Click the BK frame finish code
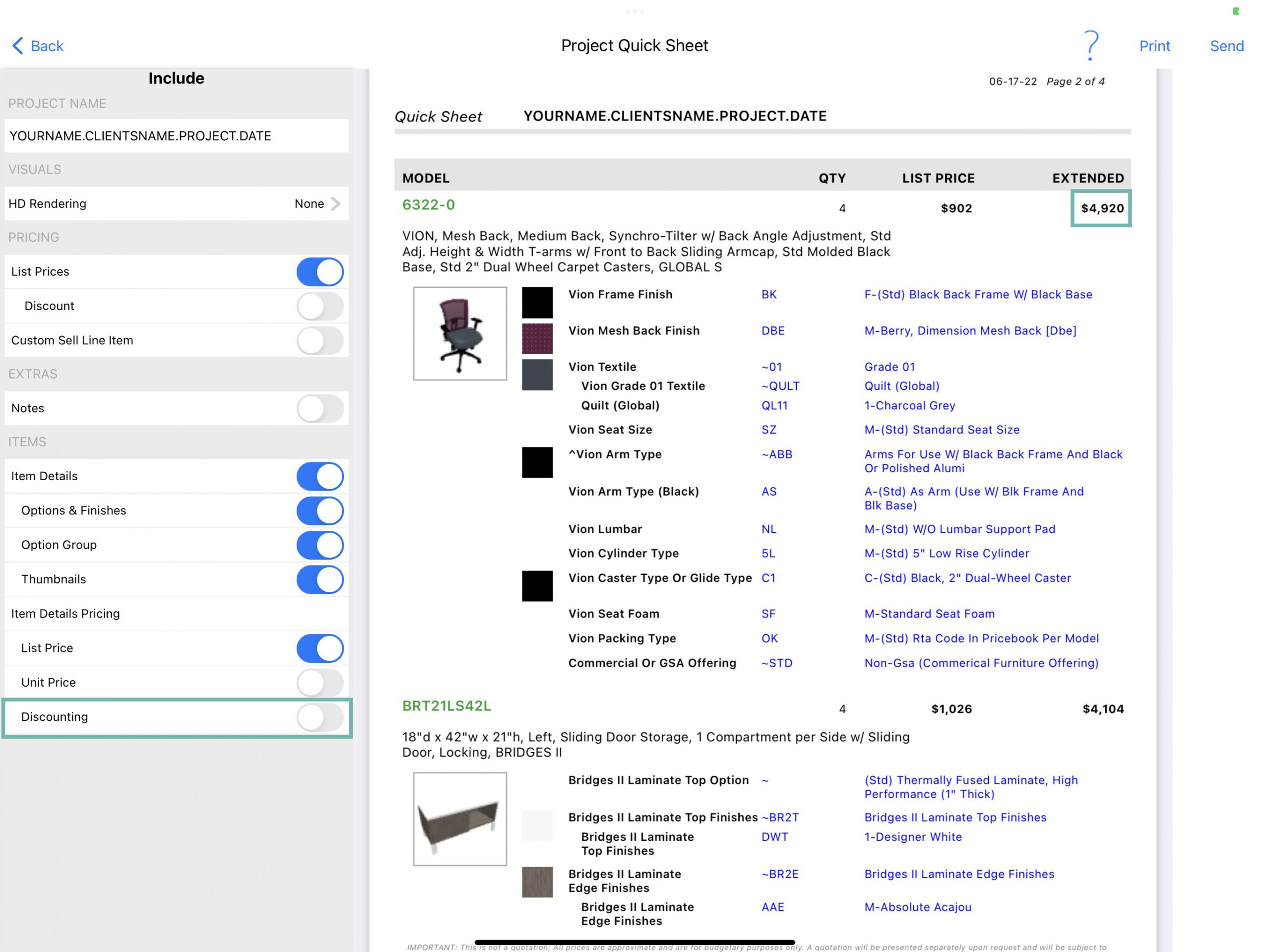 [769, 295]
